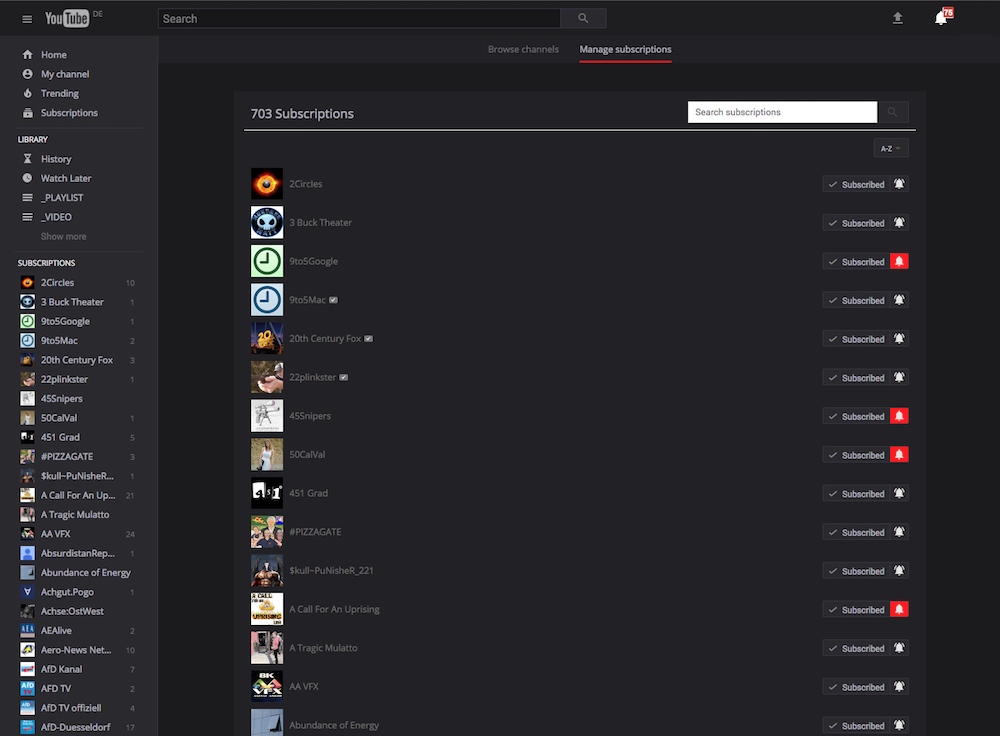
Task: Click Subscribed button for 20th Century Fox
Action: (x=856, y=339)
